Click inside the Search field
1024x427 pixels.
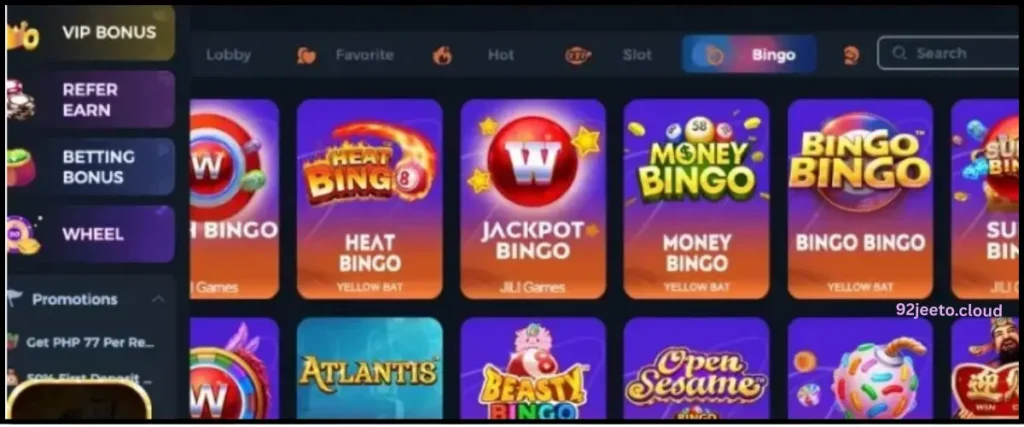[950, 54]
